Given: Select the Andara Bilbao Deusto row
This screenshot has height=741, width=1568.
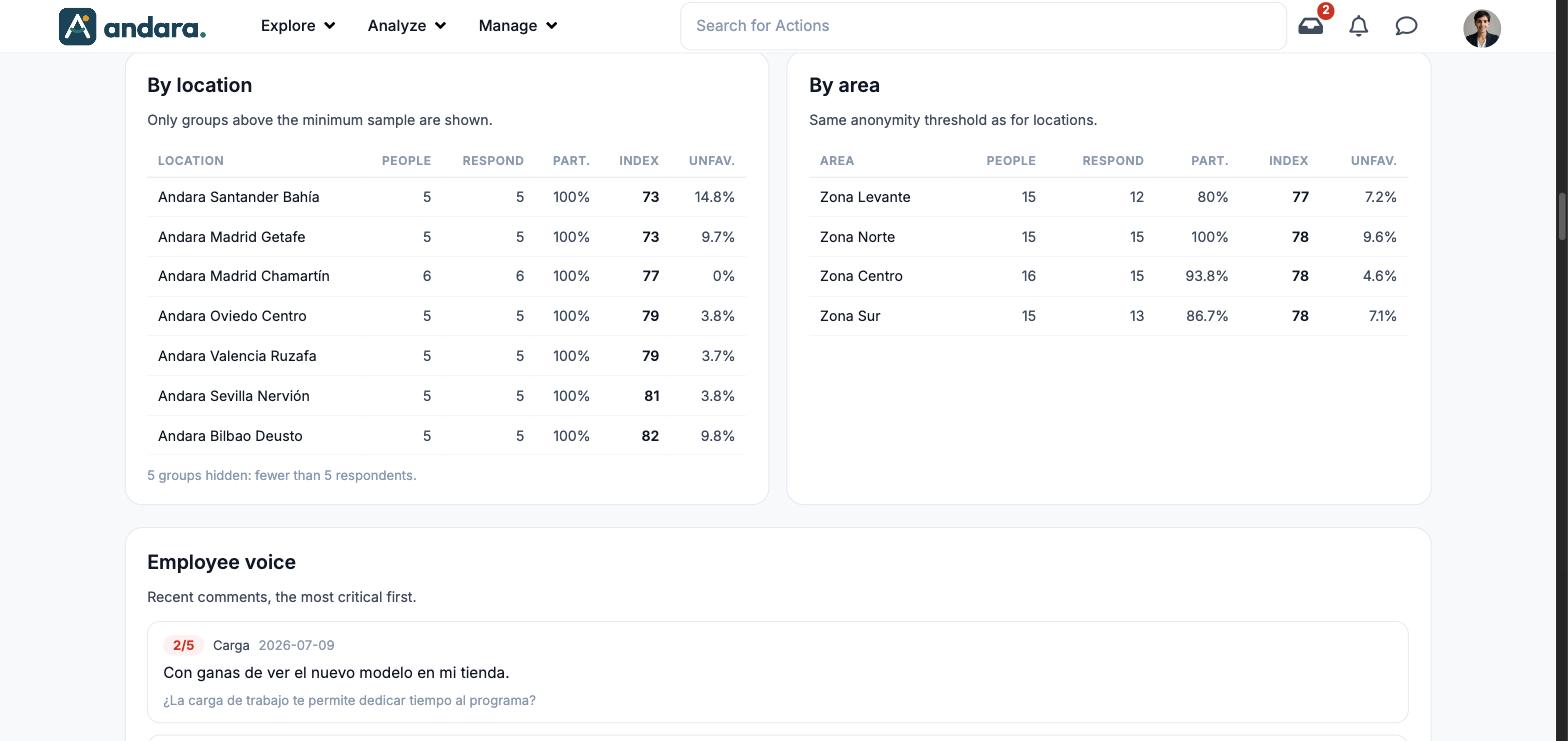Looking at the screenshot, I should 446,436.
